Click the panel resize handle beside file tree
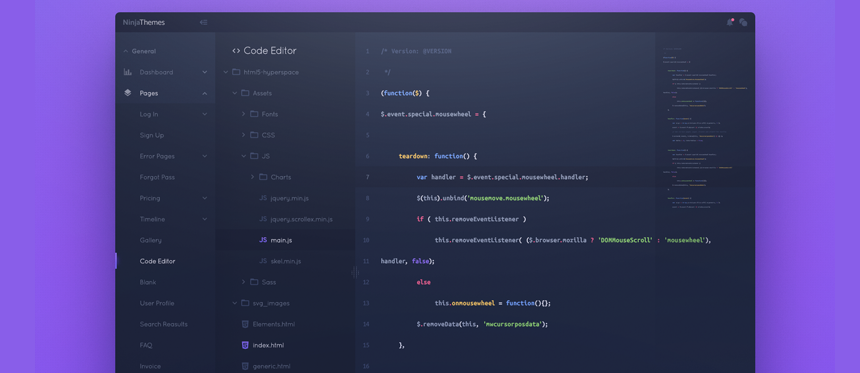This screenshot has width=860, height=373. click(x=355, y=272)
